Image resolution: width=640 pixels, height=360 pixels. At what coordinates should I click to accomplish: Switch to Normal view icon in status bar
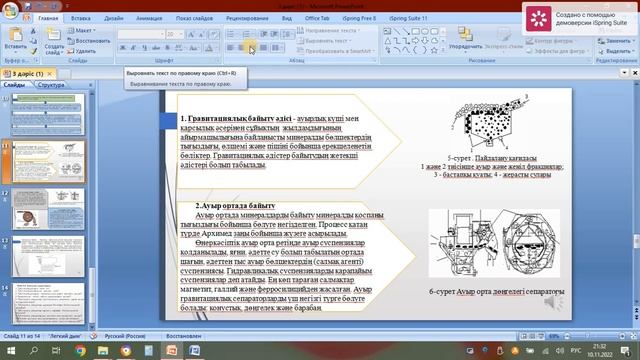pyautogui.click(x=523, y=336)
